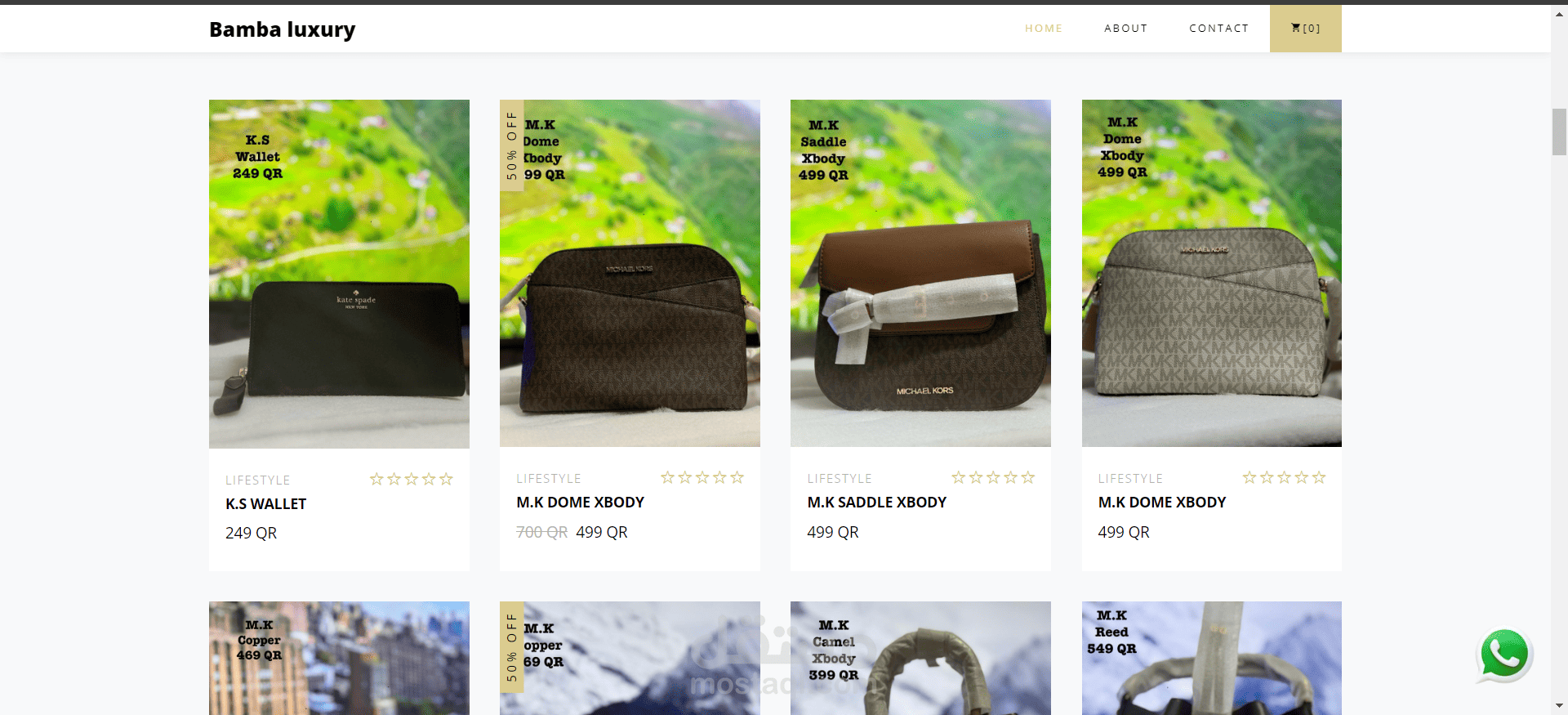
Task: Rate K.S Wallet with the first star
Action: (x=376, y=480)
